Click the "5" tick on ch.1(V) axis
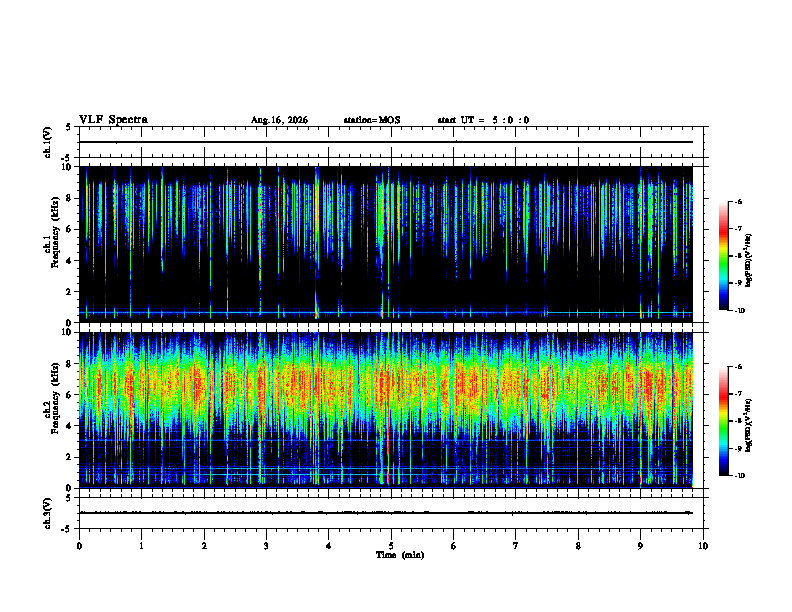Viewport: 792px width, 612px height. pos(69,127)
